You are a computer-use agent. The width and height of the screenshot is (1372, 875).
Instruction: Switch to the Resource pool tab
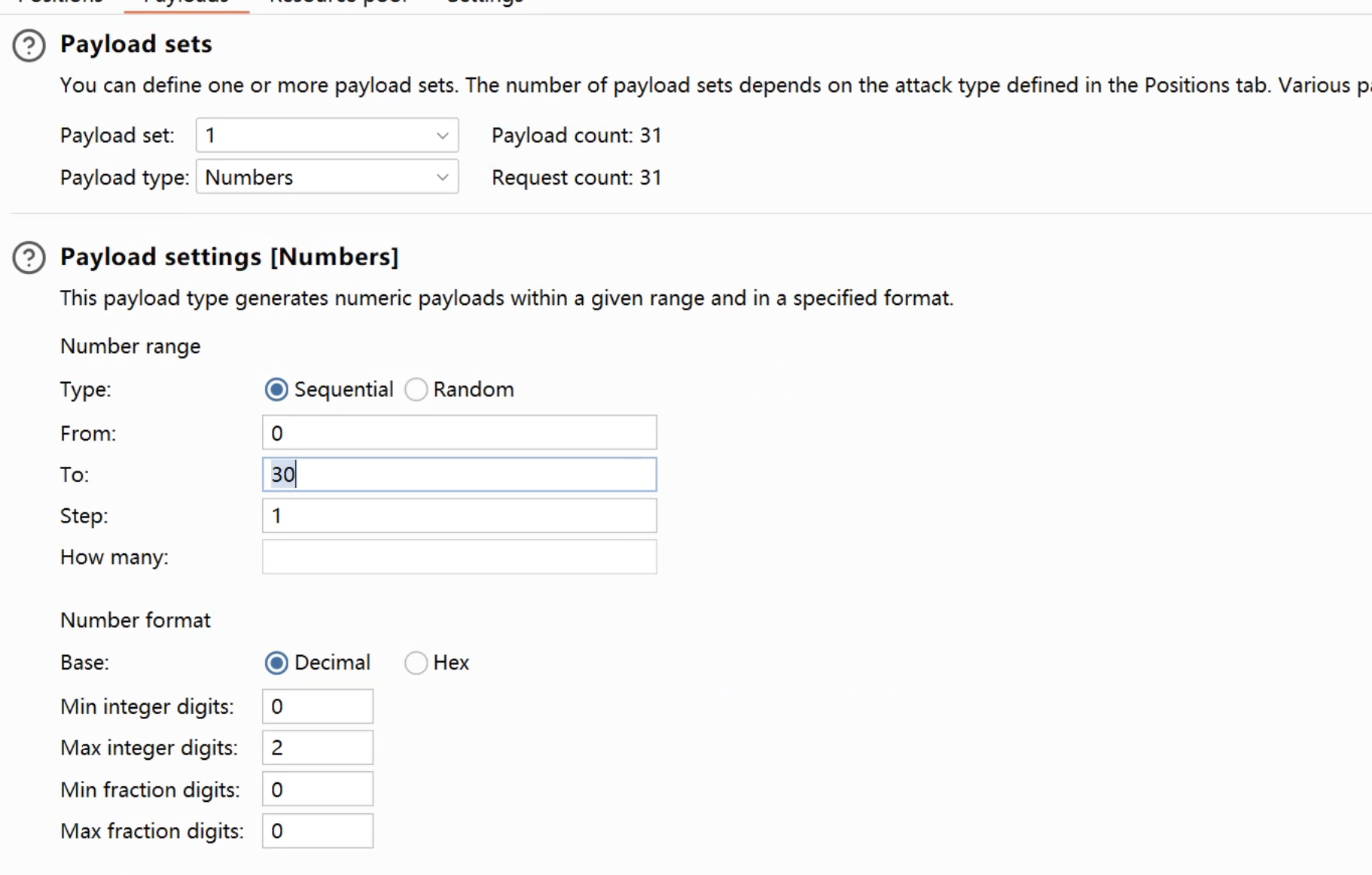339,2
